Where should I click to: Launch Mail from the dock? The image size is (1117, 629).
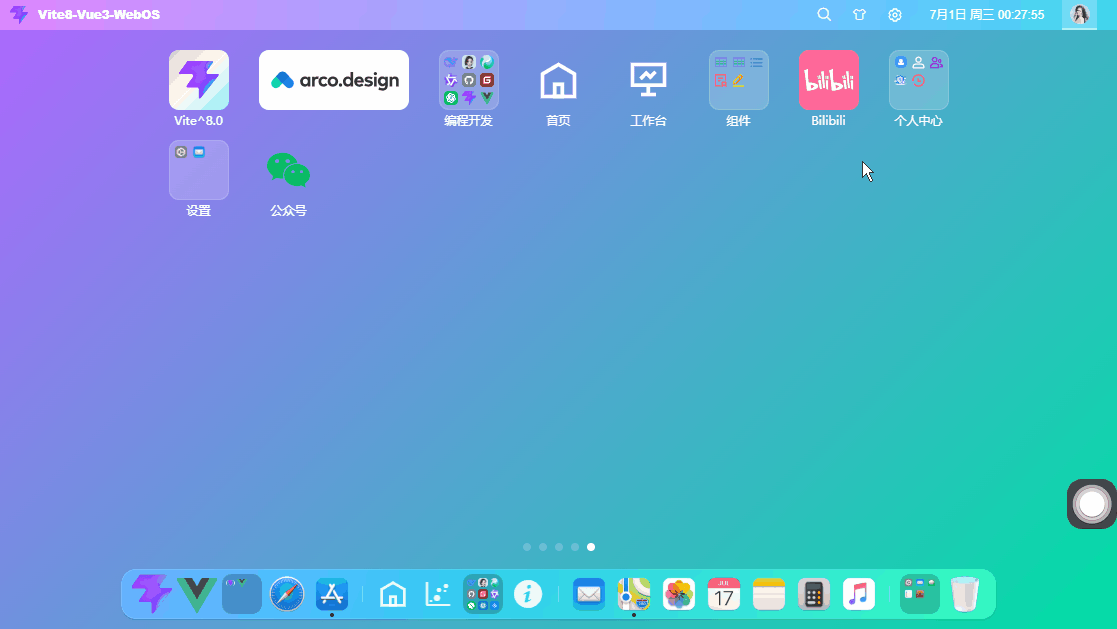(589, 593)
